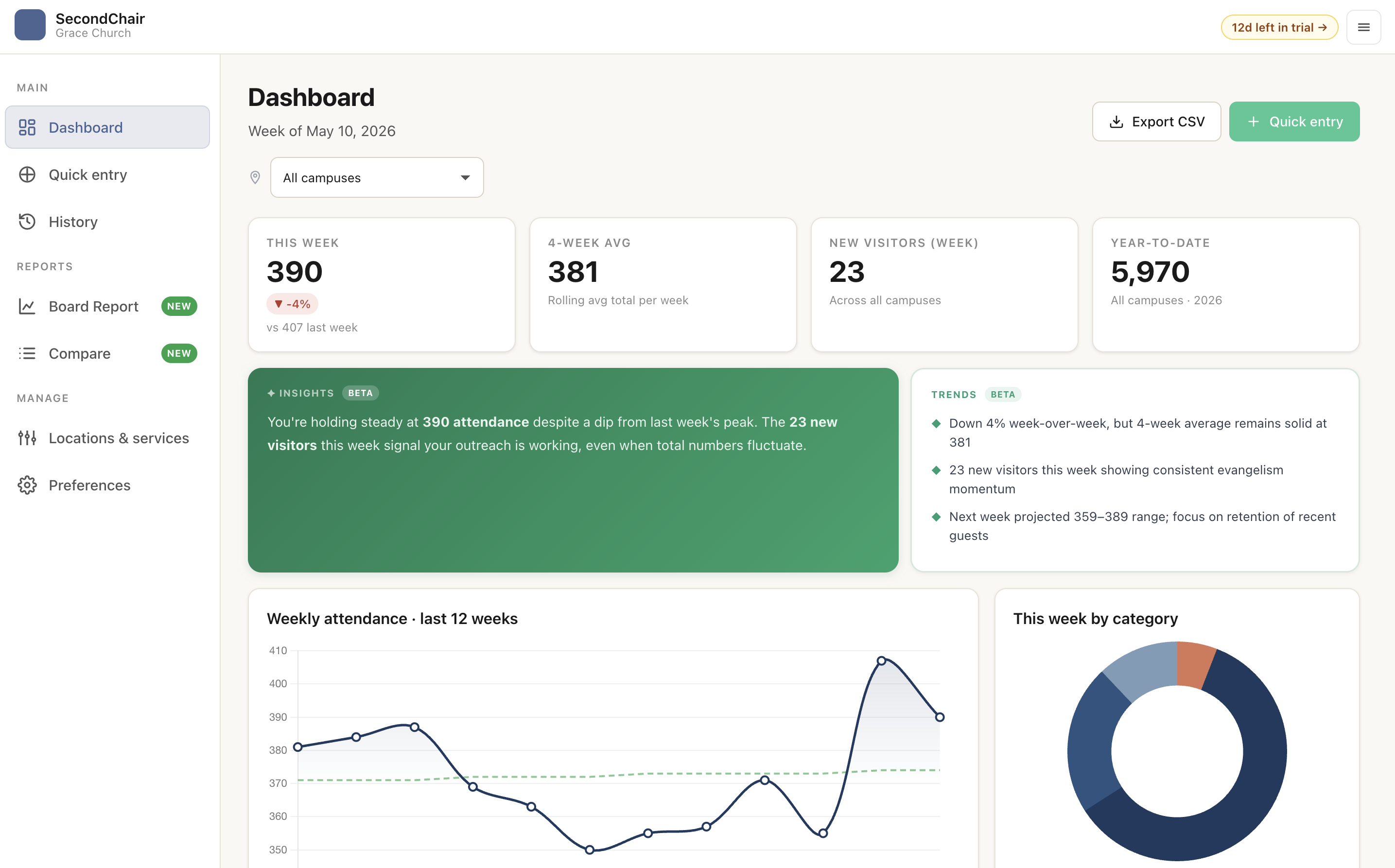
Task: Click the location pin icon beside campus selector
Action: 256,177
